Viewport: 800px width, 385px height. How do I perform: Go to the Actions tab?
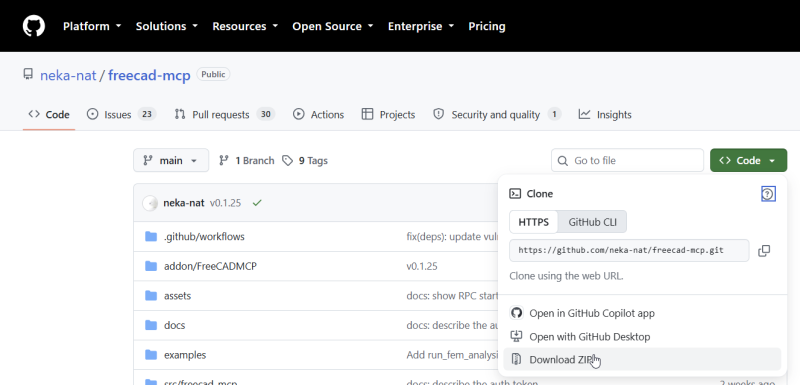click(318, 115)
